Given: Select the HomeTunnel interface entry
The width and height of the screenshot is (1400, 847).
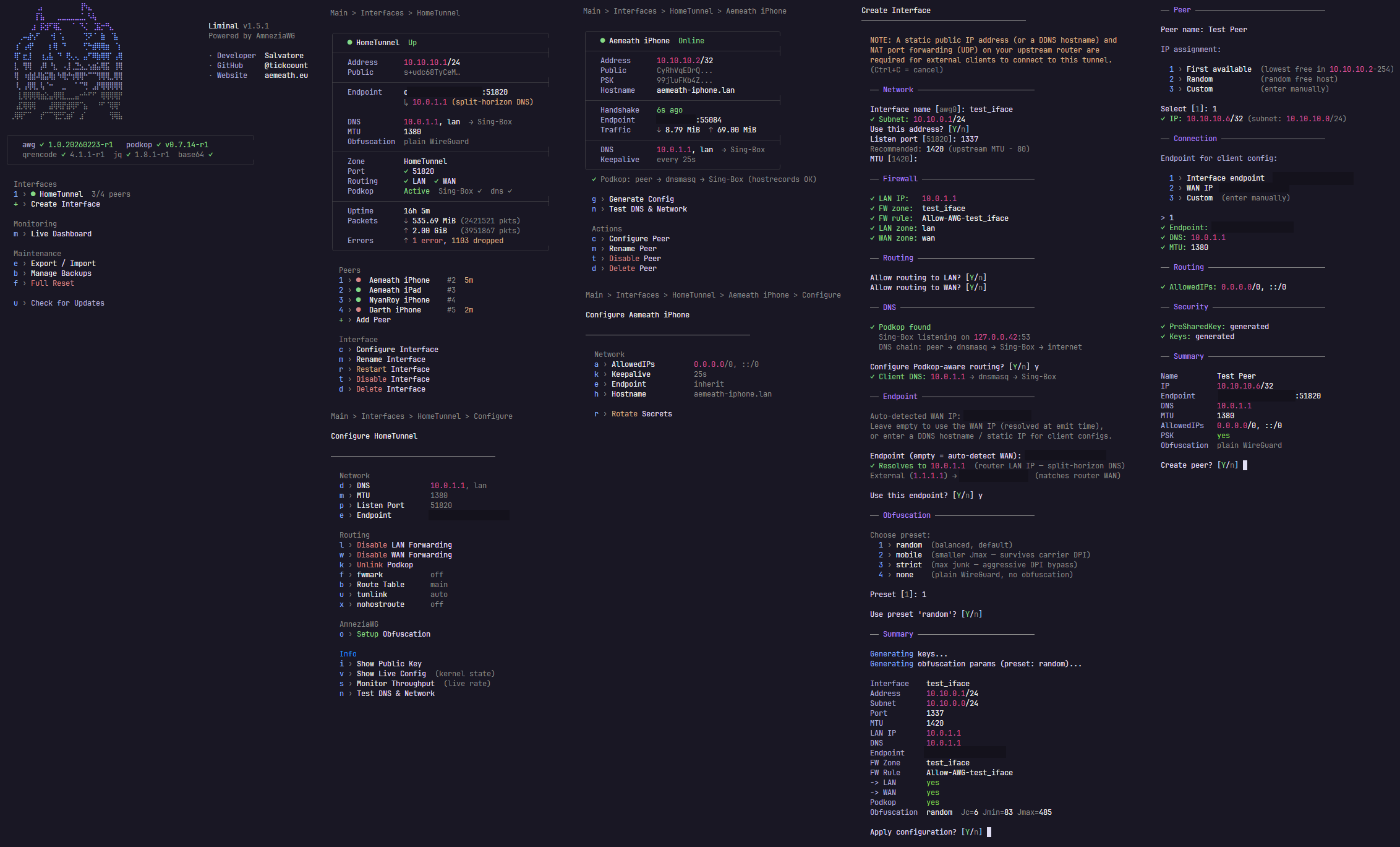Looking at the screenshot, I should click(x=72, y=194).
